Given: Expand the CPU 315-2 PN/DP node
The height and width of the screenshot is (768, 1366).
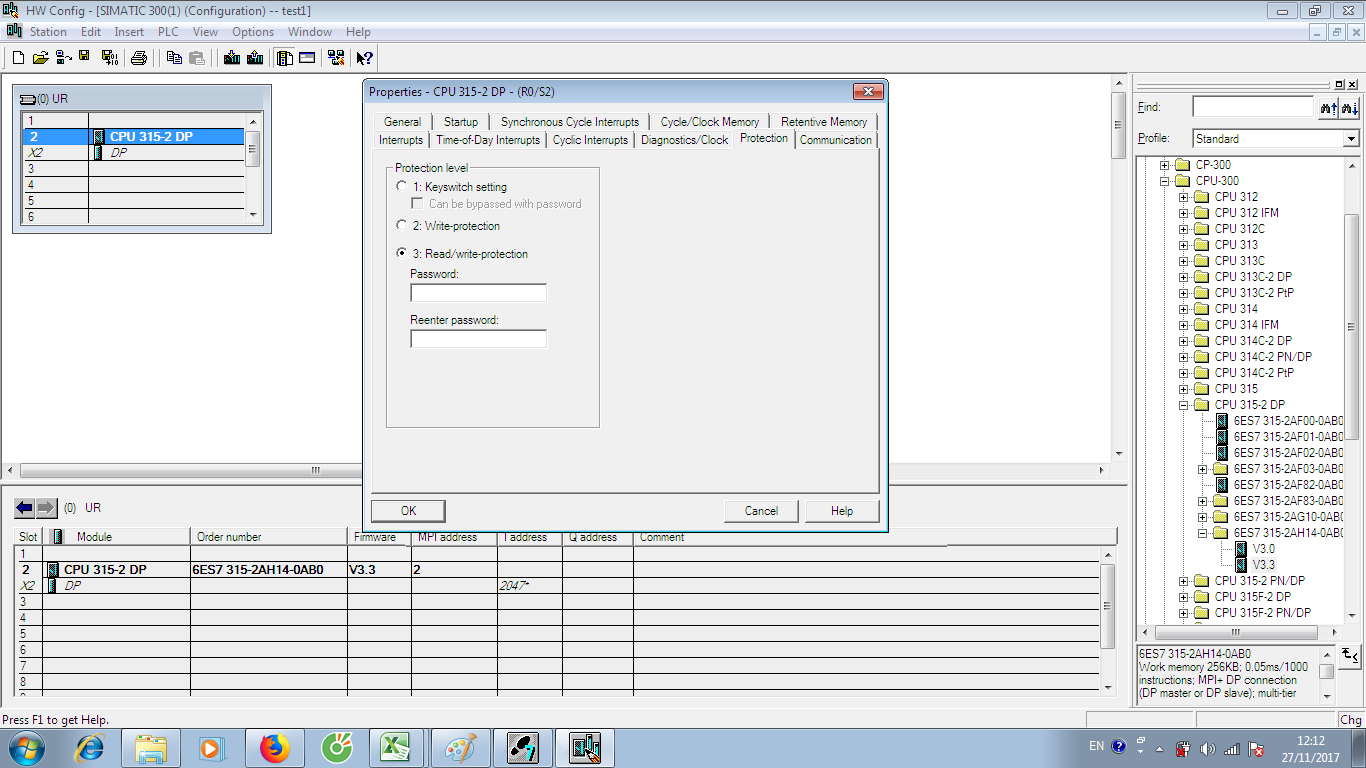Looking at the screenshot, I should 1184,581.
